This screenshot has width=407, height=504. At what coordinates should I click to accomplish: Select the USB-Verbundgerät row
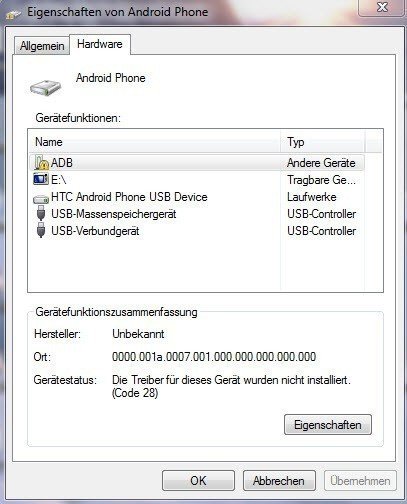pyautogui.click(x=197, y=231)
